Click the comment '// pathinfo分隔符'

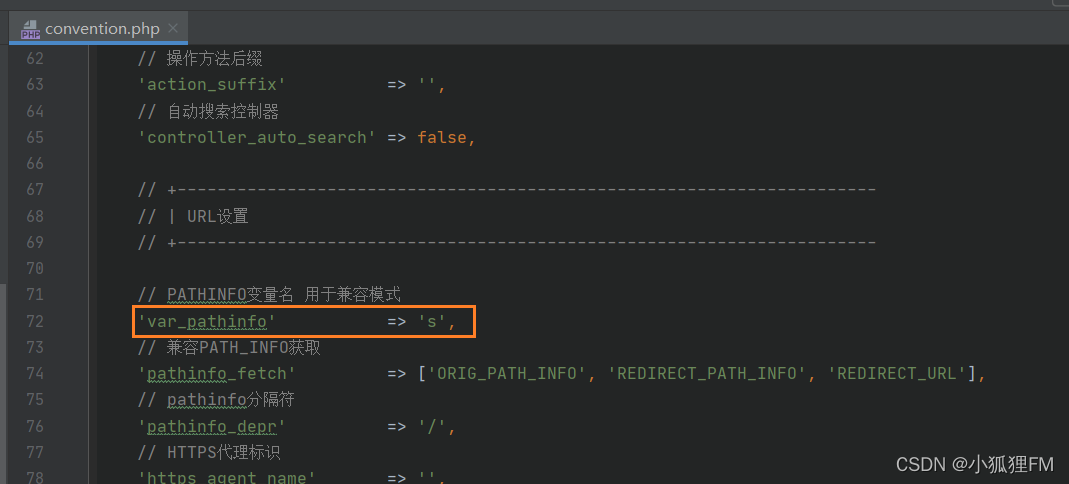click(216, 400)
